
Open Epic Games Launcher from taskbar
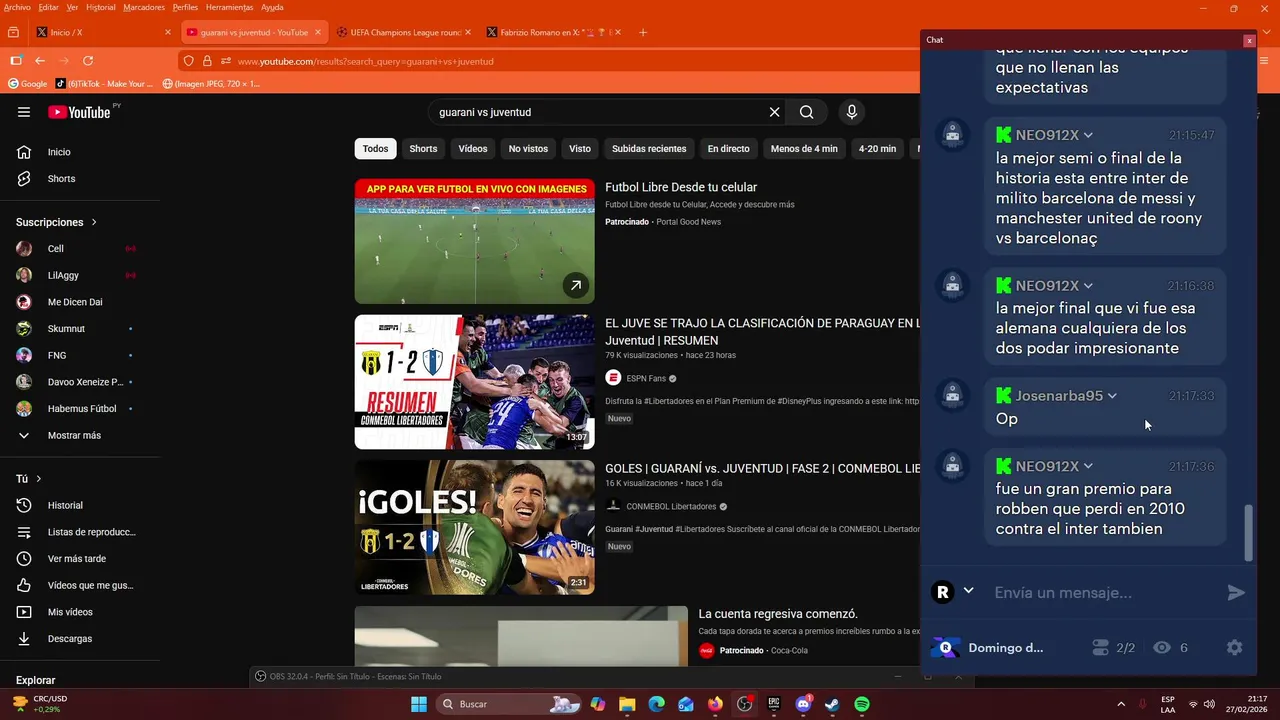pos(774,704)
